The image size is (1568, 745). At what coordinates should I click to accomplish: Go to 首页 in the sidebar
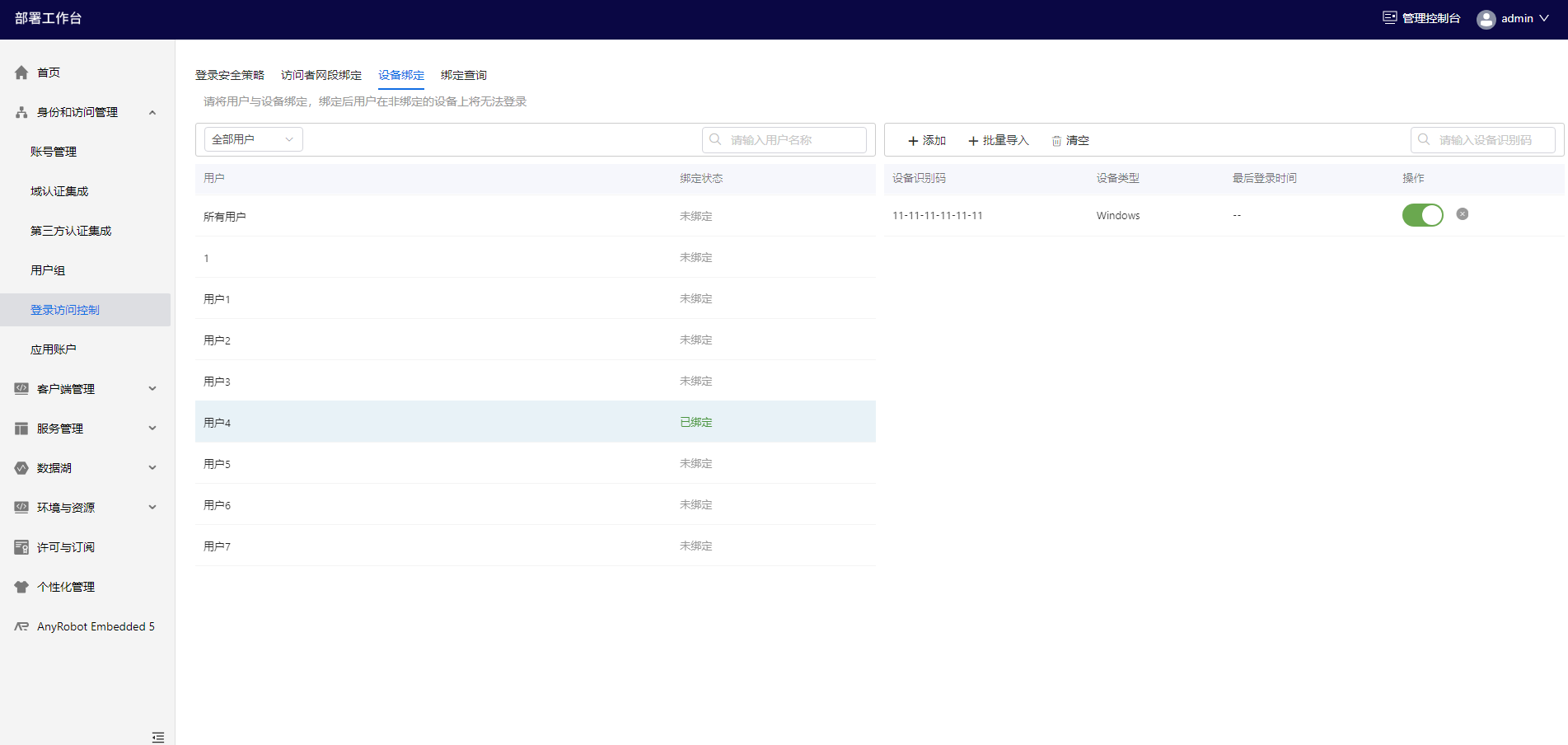(x=49, y=73)
